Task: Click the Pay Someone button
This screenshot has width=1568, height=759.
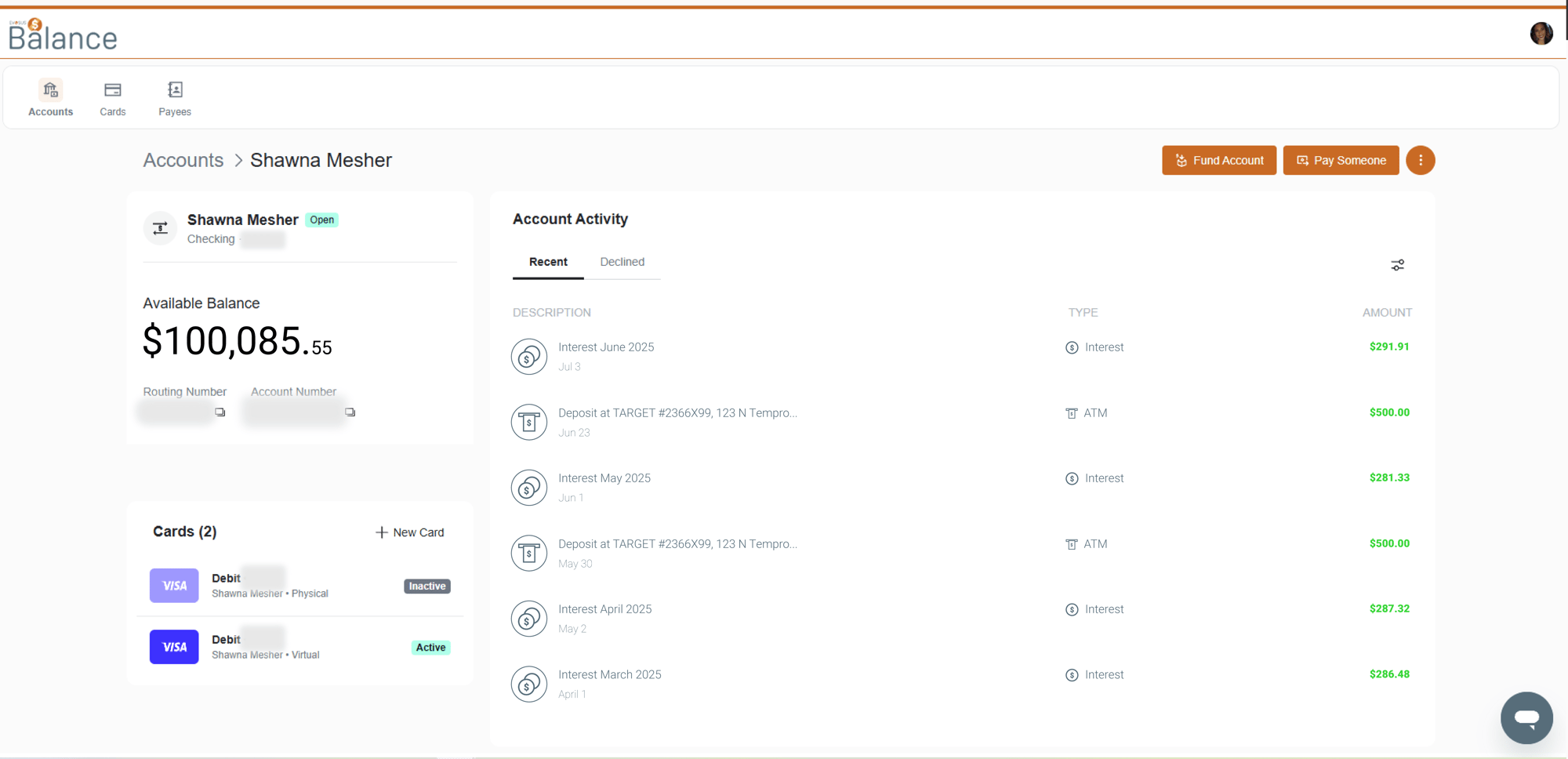Action: click(x=1341, y=160)
